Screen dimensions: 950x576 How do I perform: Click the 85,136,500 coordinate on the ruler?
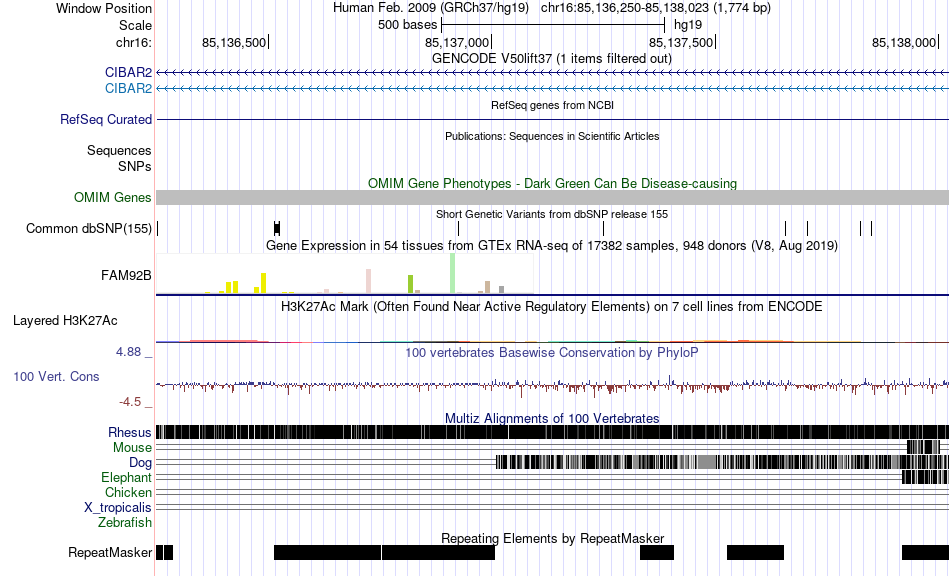[234, 42]
